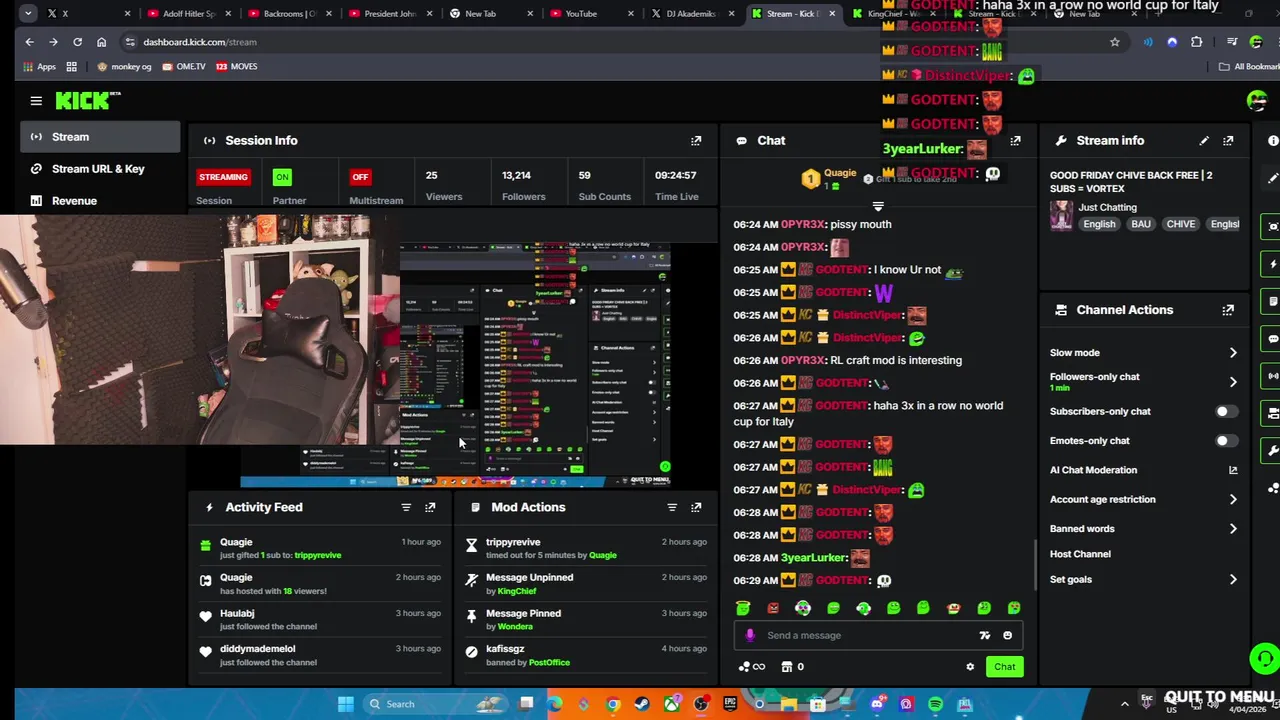This screenshot has width=1280, height=720.
Task: Pop out the Mod Actions panel
Action: [x=696, y=507]
